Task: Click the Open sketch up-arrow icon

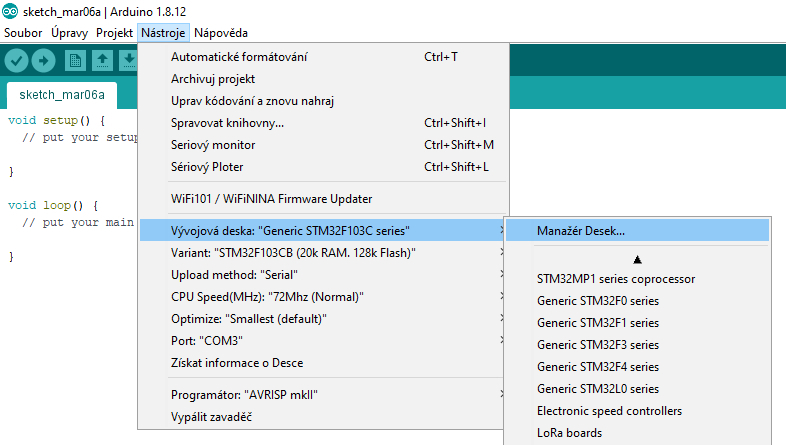Action: click(x=102, y=61)
